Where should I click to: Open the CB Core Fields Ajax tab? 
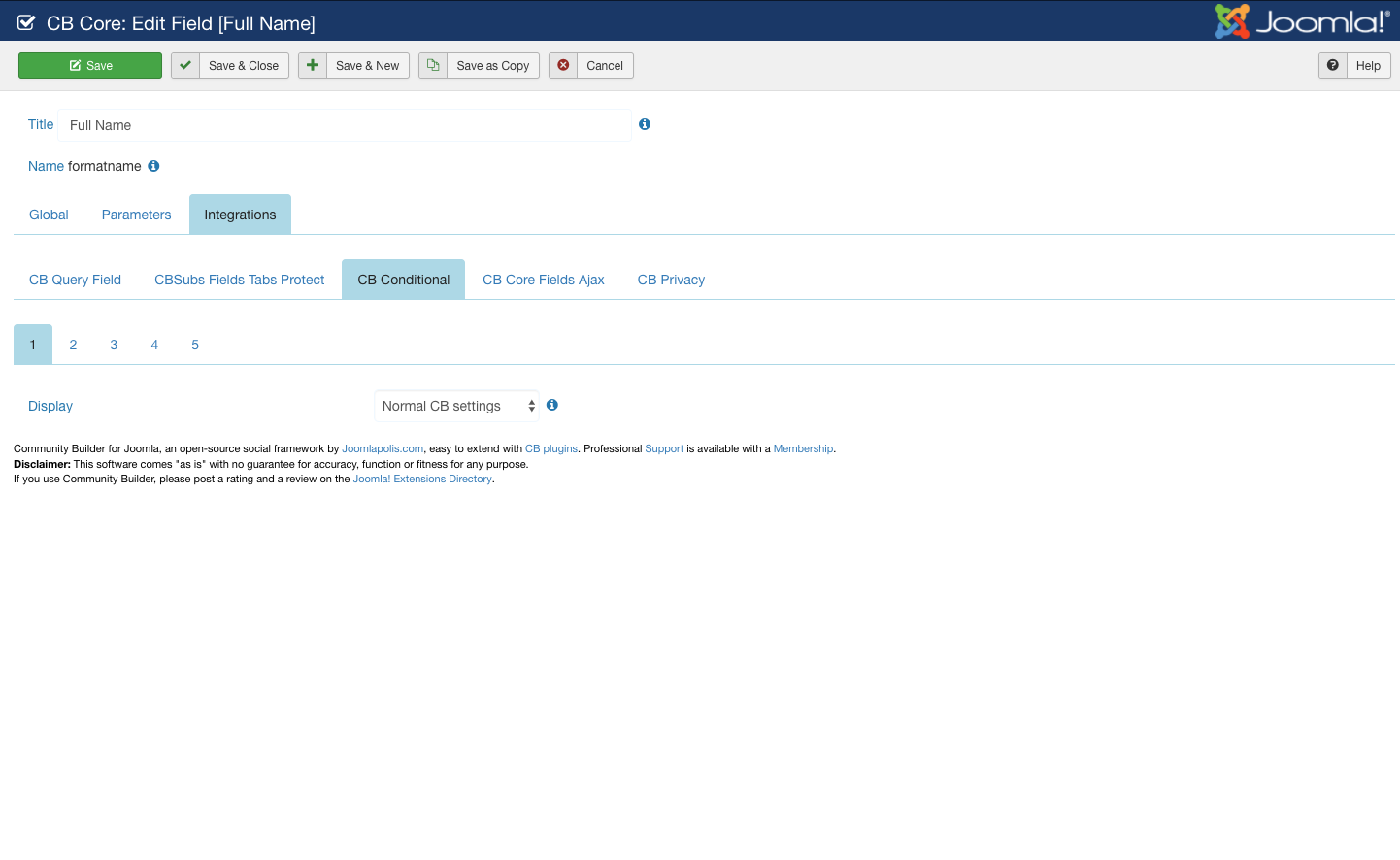(x=544, y=280)
